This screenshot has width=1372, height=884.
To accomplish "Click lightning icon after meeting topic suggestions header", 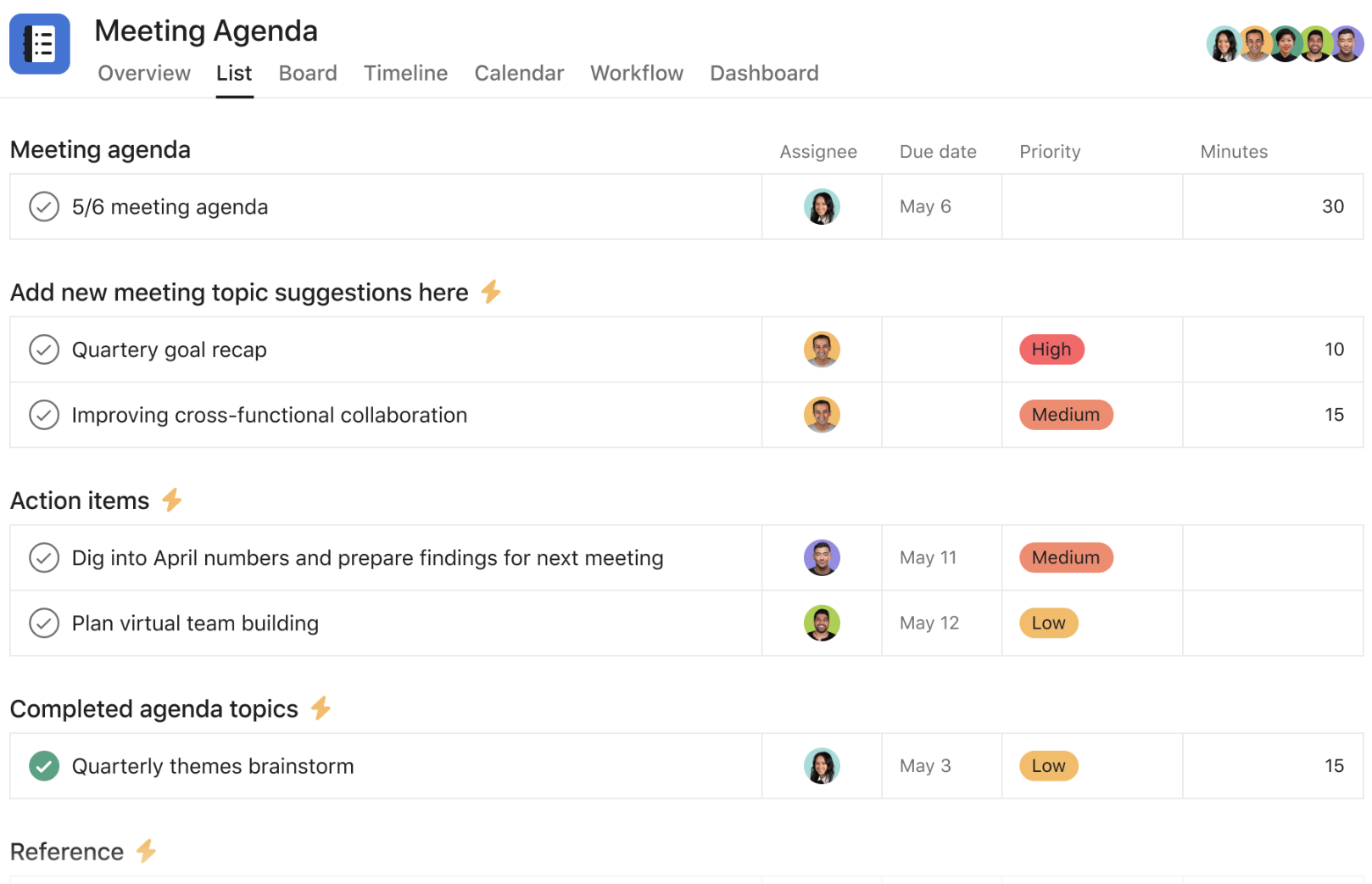I will click(x=491, y=291).
